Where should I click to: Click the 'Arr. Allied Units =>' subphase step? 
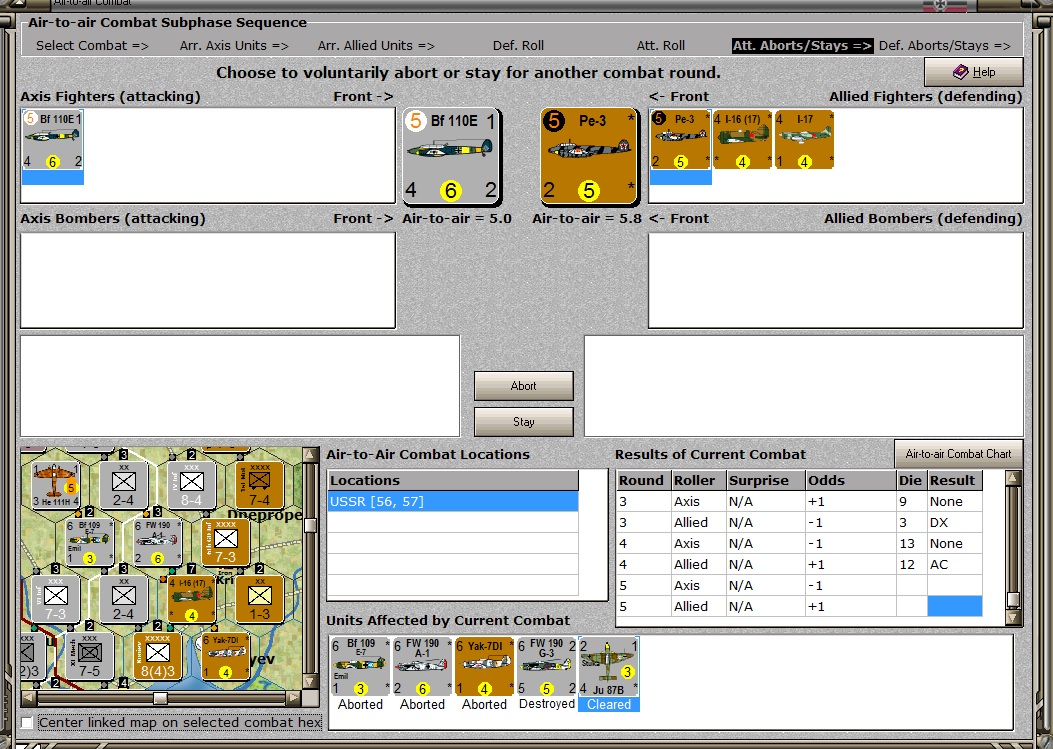tap(376, 46)
